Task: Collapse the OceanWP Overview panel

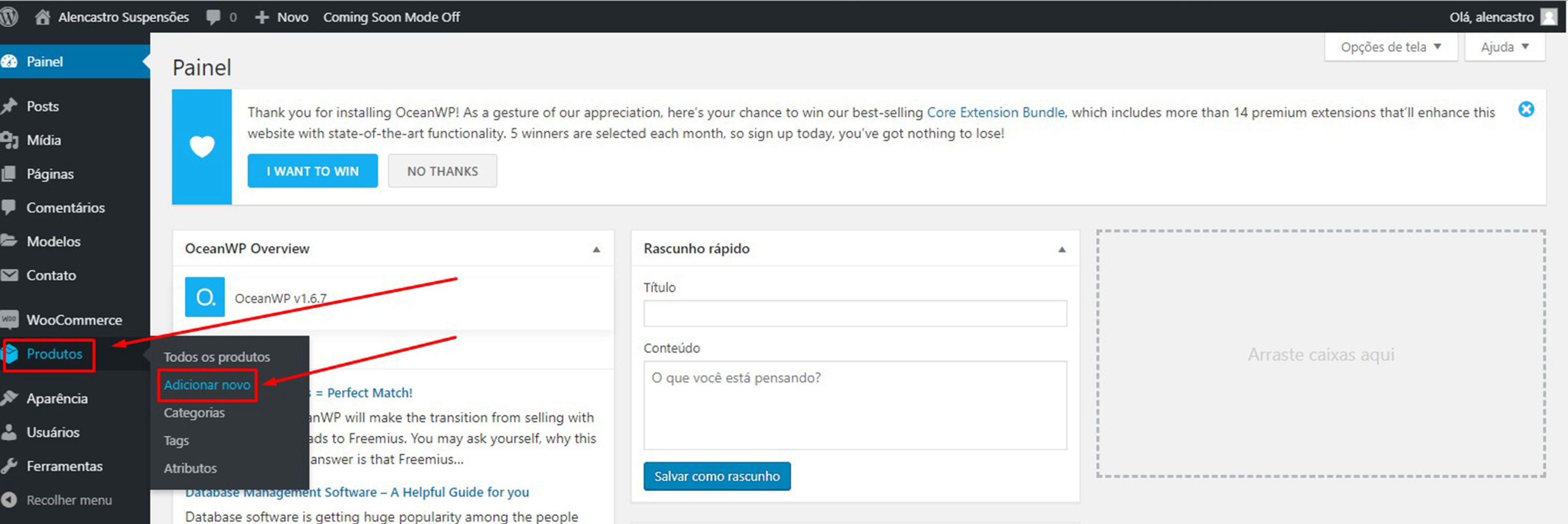Action: pyautogui.click(x=596, y=249)
